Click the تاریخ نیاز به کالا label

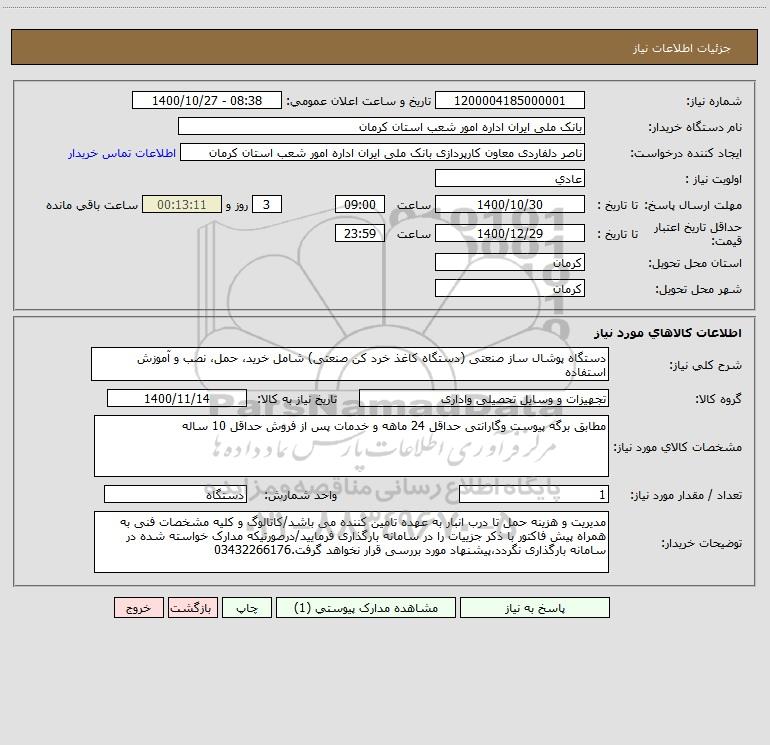pyautogui.click(x=297, y=399)
